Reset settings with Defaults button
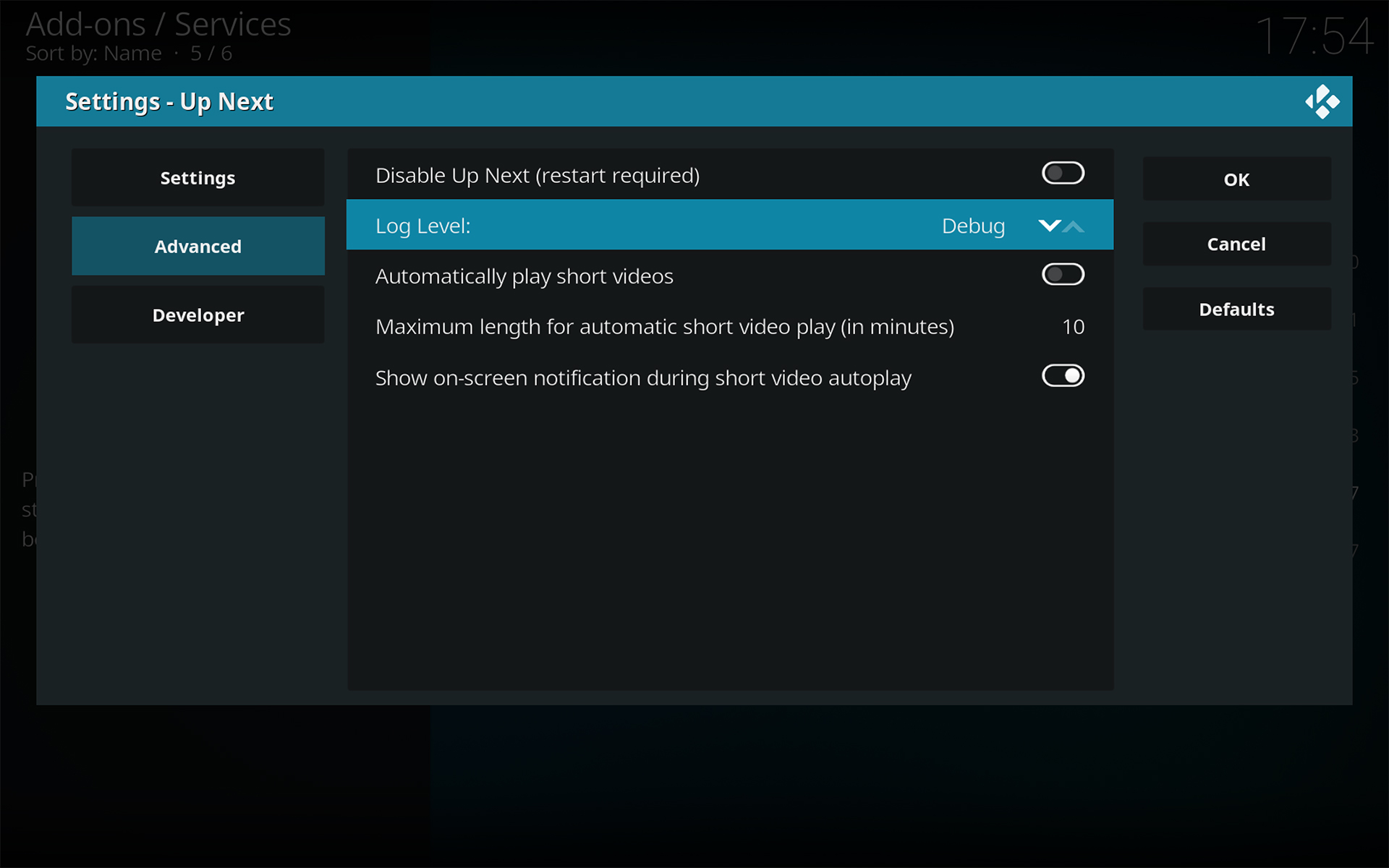Viewport: 1389px width, 868px height. 1236,310
